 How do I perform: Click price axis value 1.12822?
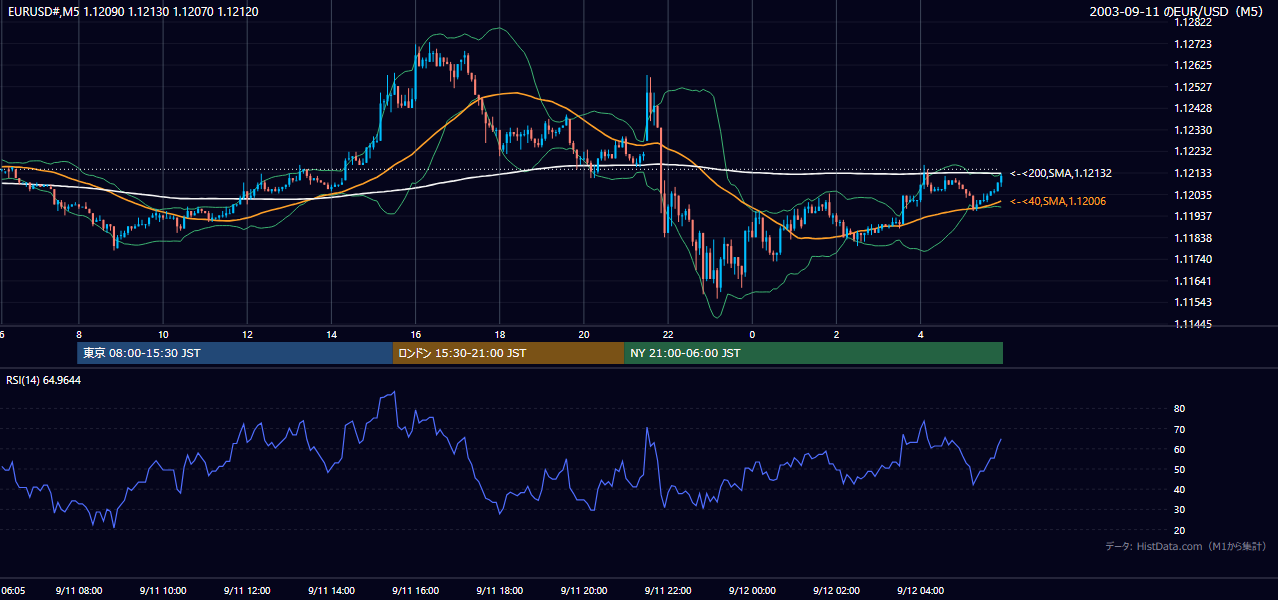[x=1193, y=22]
